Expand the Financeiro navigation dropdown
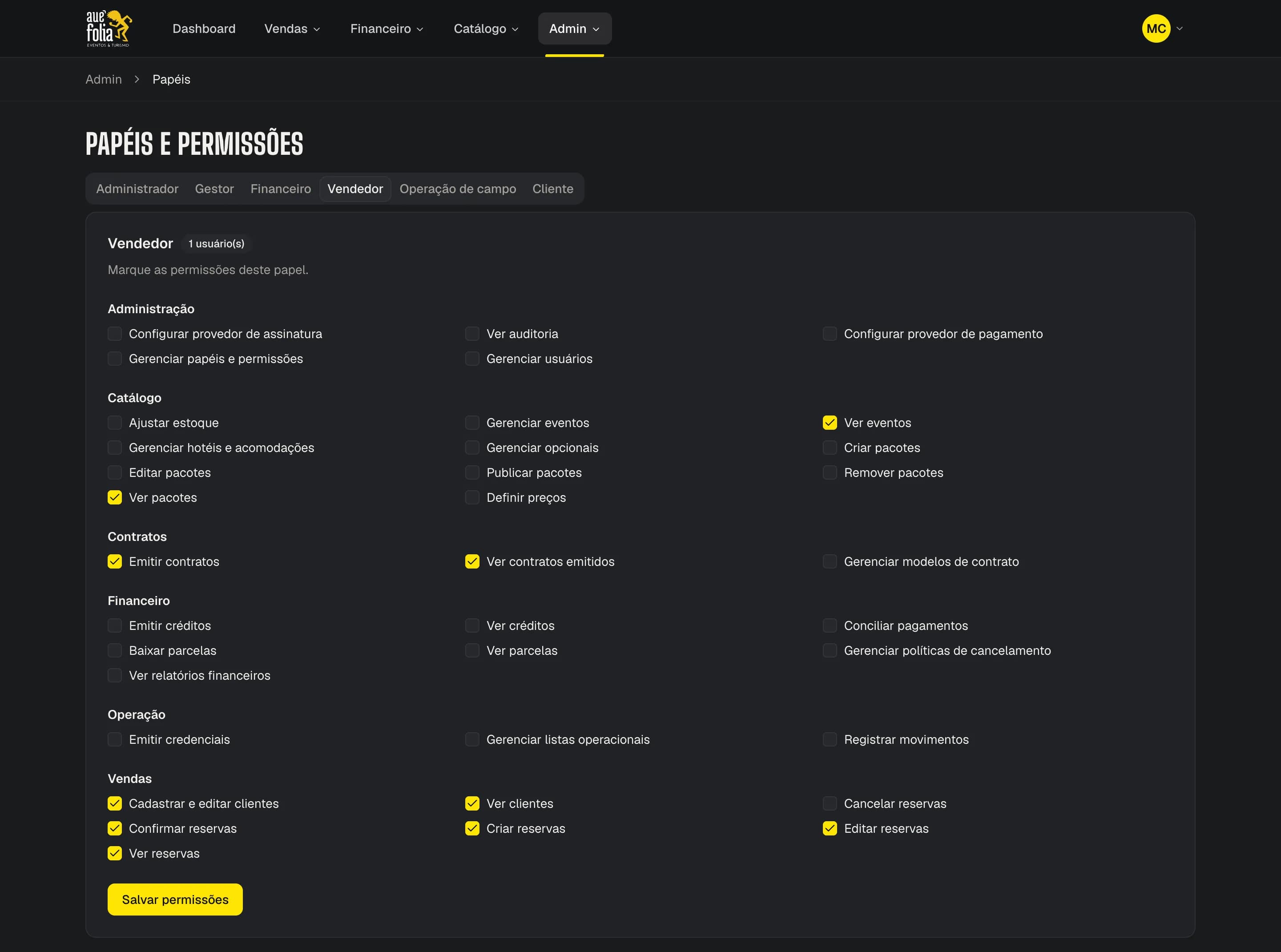Viewport: 1281px width, 952px height. click(x=387, y=28)
